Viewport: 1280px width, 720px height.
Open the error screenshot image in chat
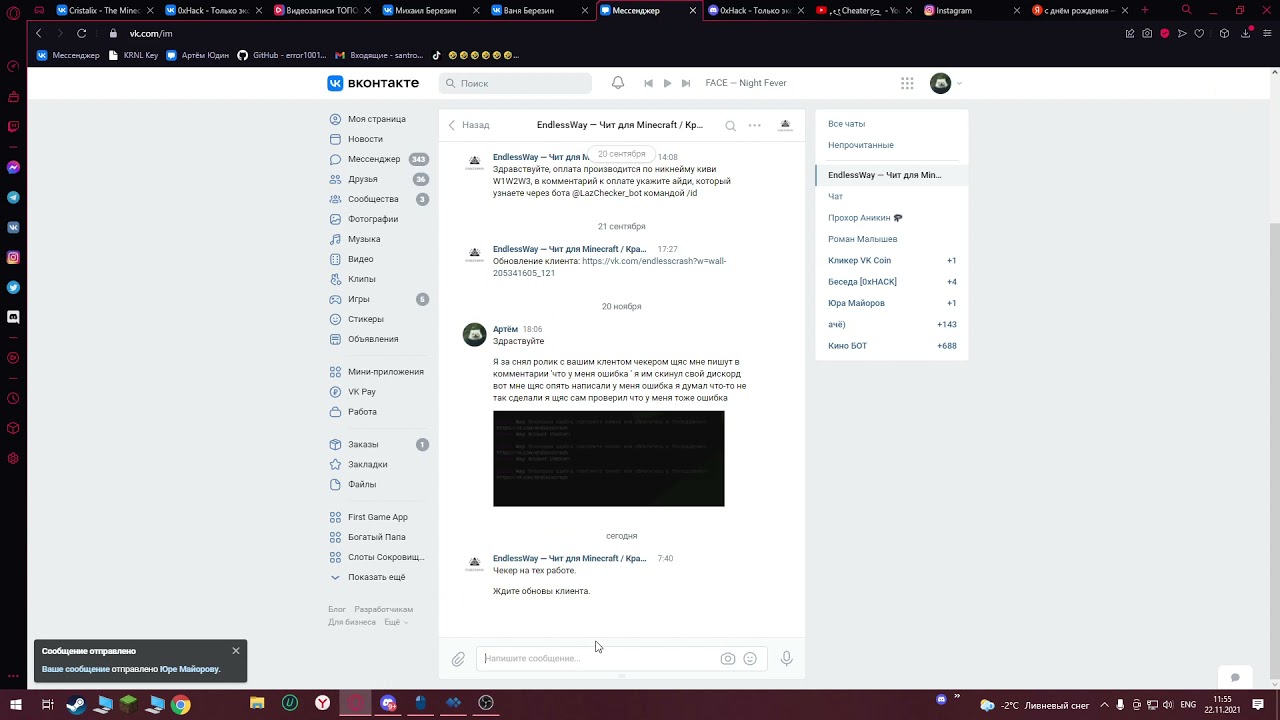(608, 459)
